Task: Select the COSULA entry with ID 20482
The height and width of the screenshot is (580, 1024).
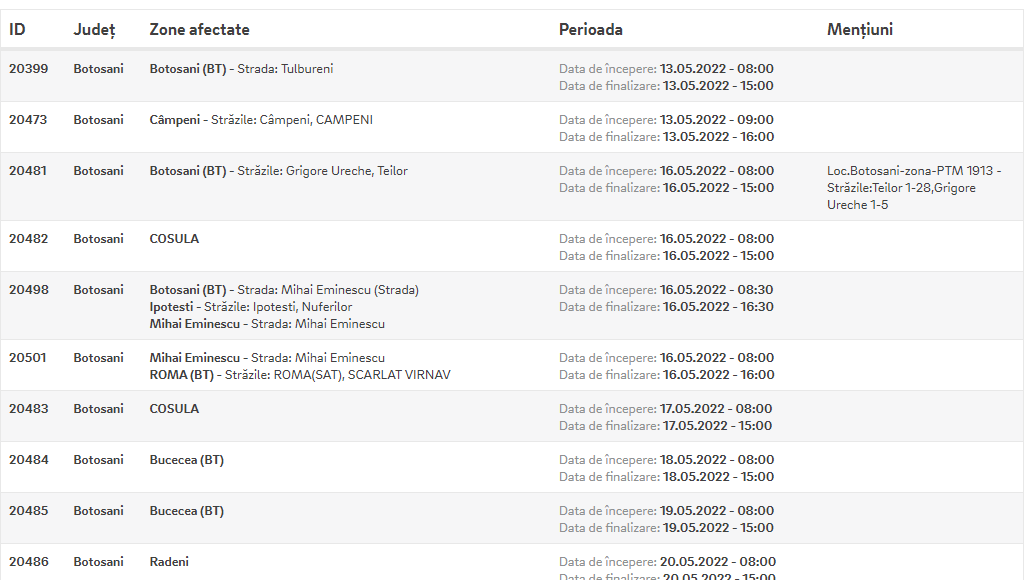Action: (x=174, y=238)
